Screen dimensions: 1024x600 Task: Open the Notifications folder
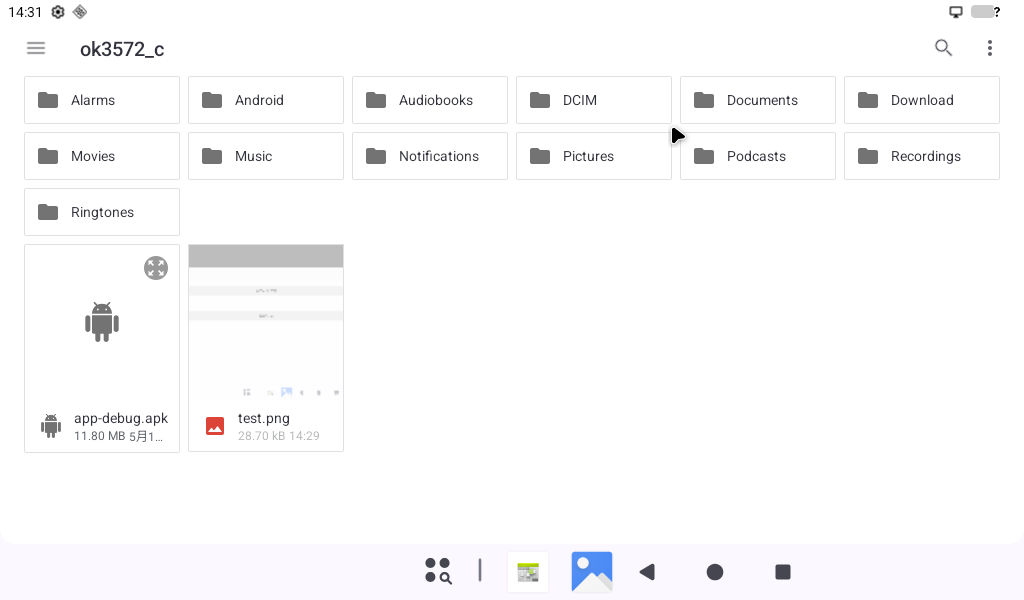[430, 156]
